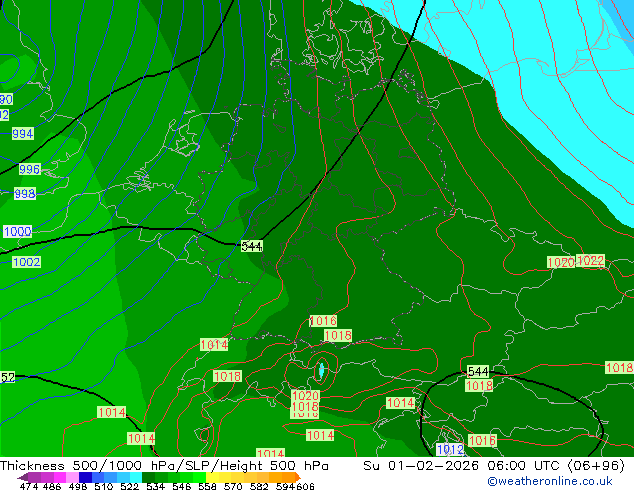Click the 544 label above the 1018 label
This screenshot has width=634, height=490.
tap(478, 371)
